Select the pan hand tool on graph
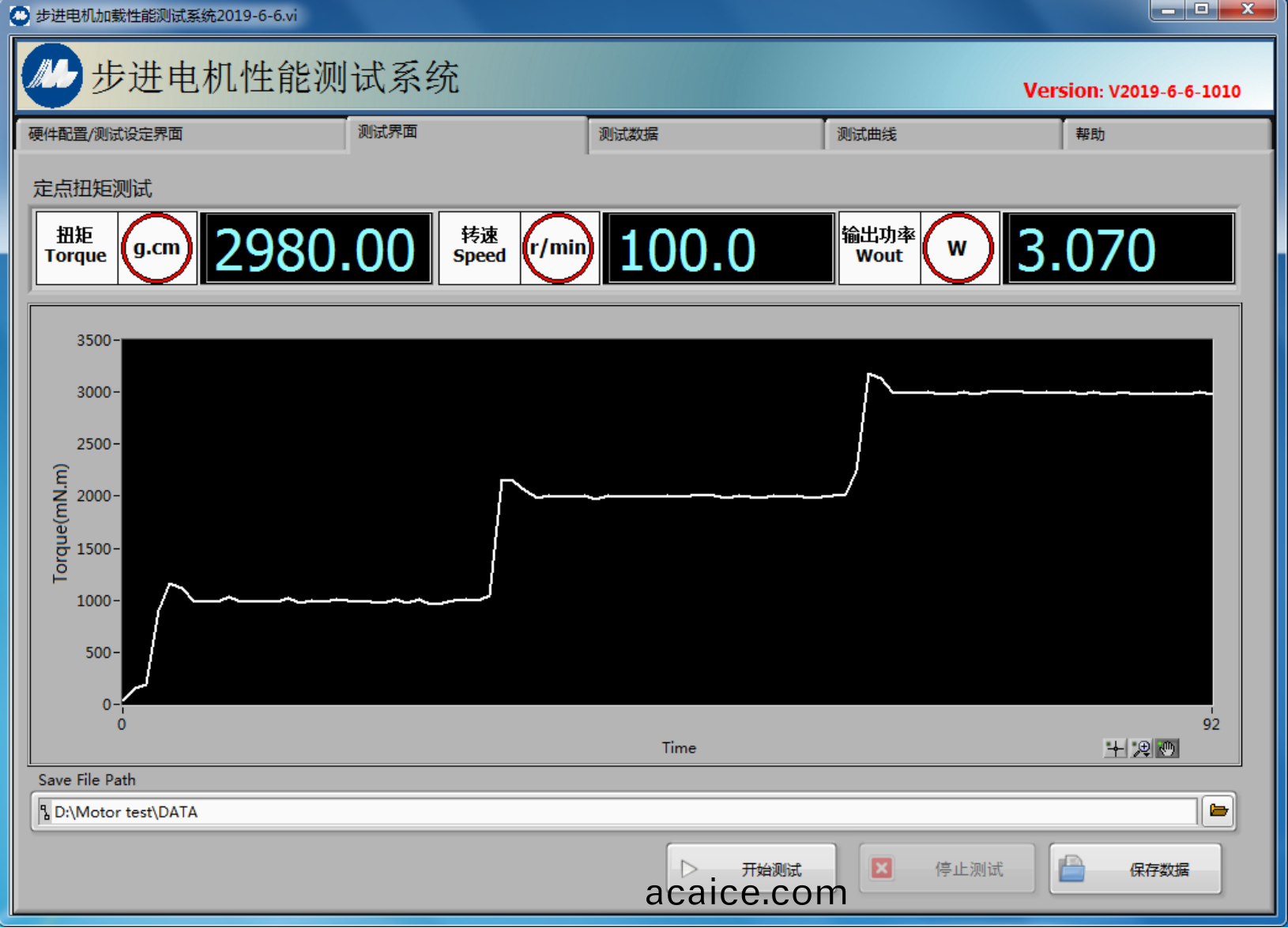The image size is (1288, 928). (1167, 748)
